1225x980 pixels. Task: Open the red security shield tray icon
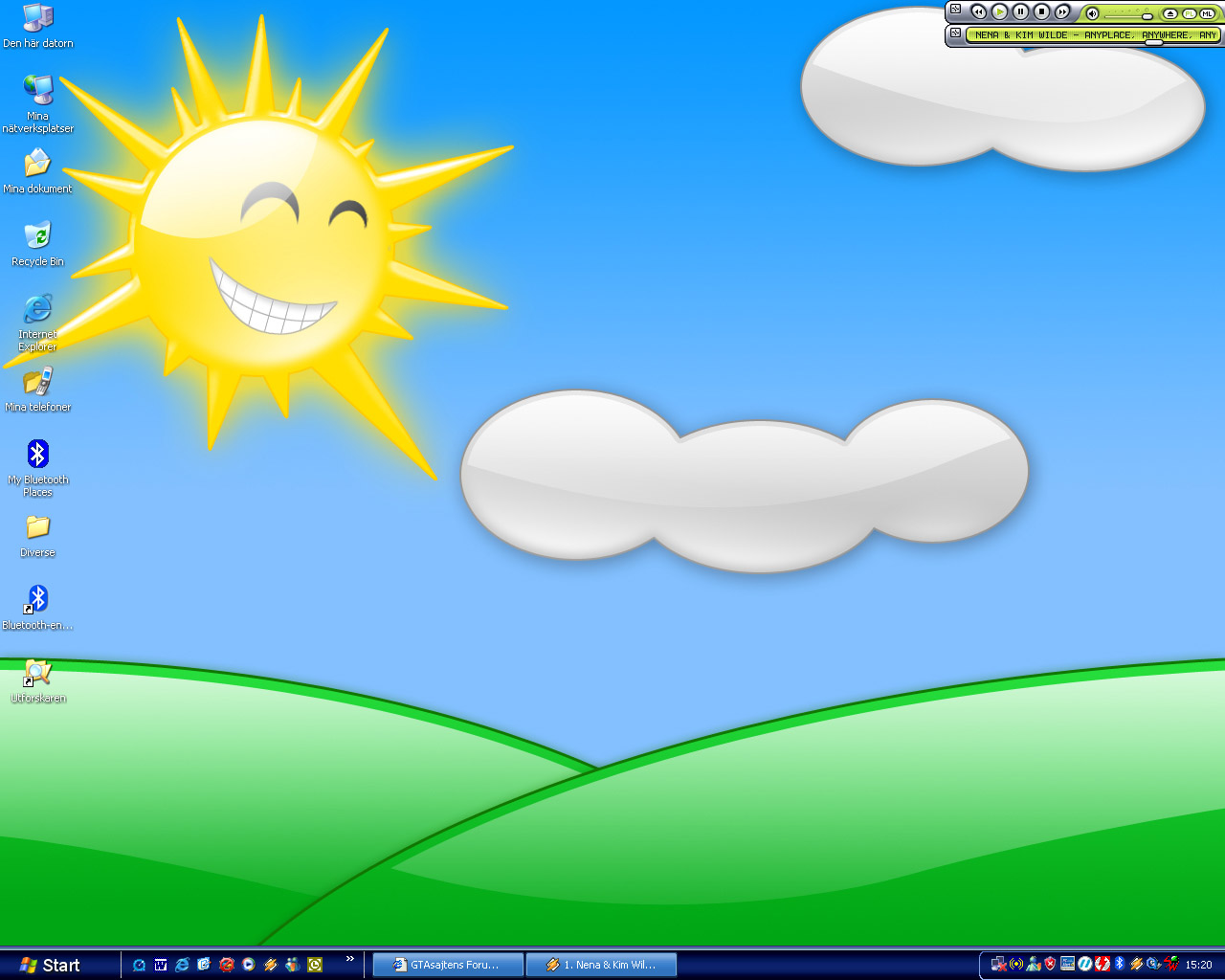point(1050,964)
